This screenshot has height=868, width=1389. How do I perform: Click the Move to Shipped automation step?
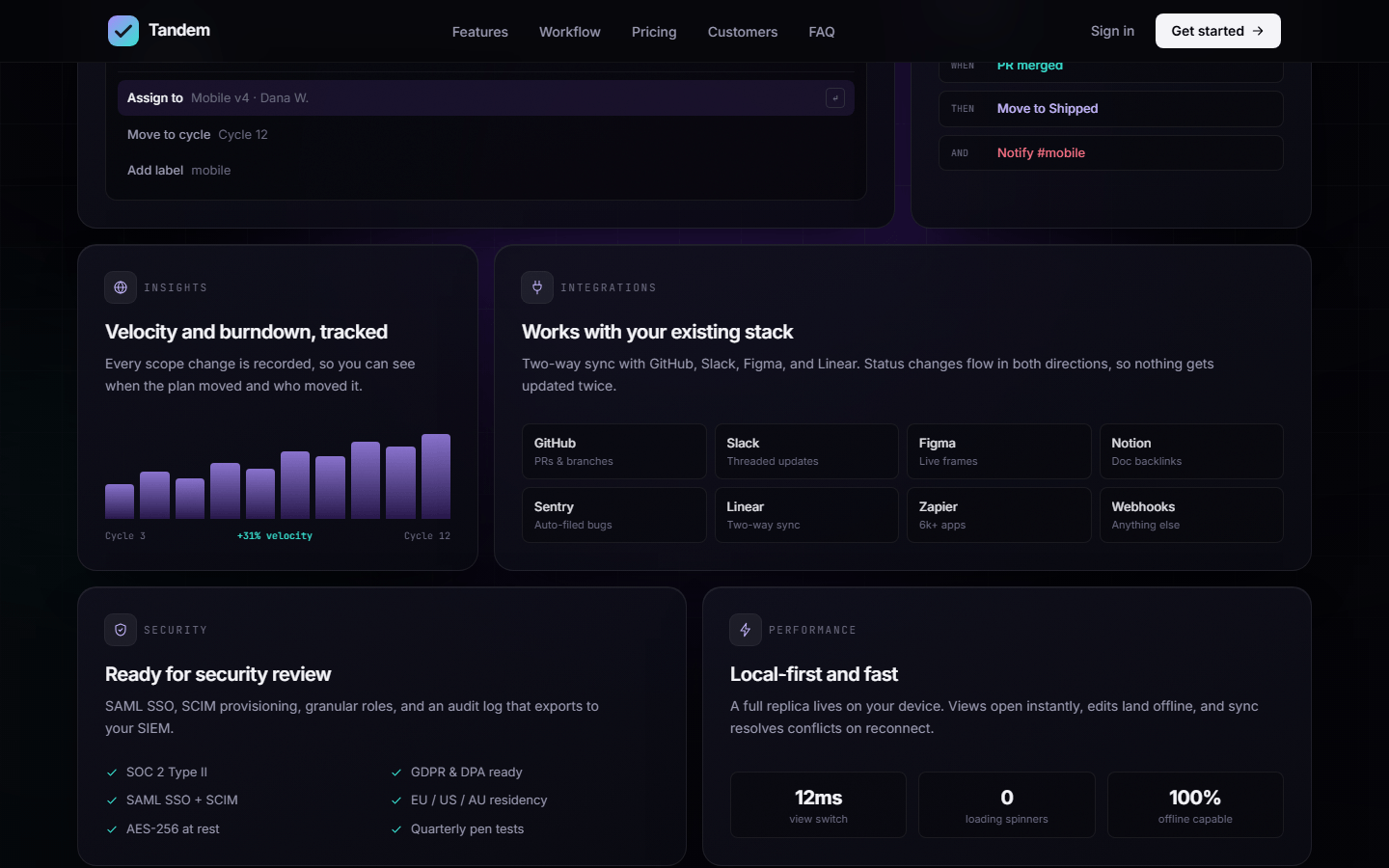[1111, 109]
